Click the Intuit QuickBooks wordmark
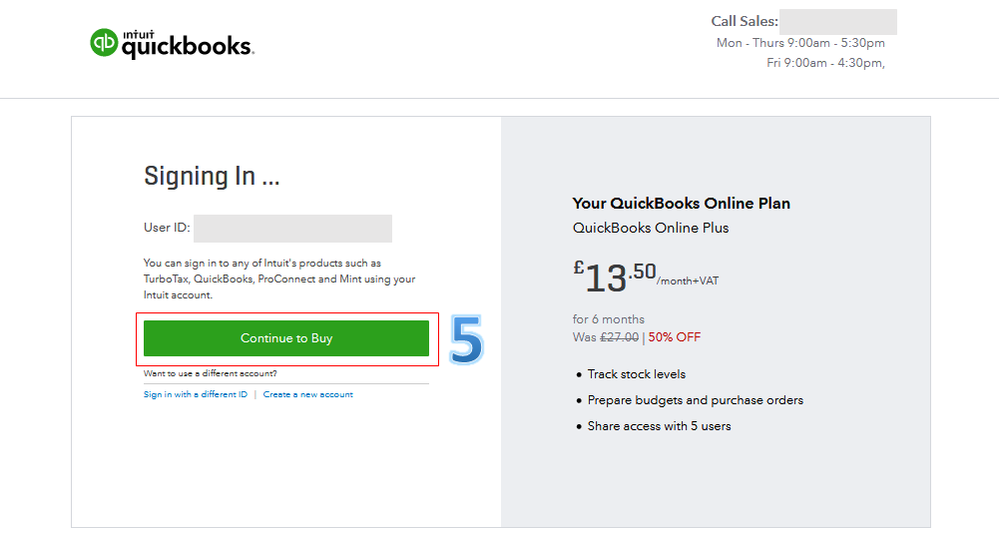 tap(186, 44)
